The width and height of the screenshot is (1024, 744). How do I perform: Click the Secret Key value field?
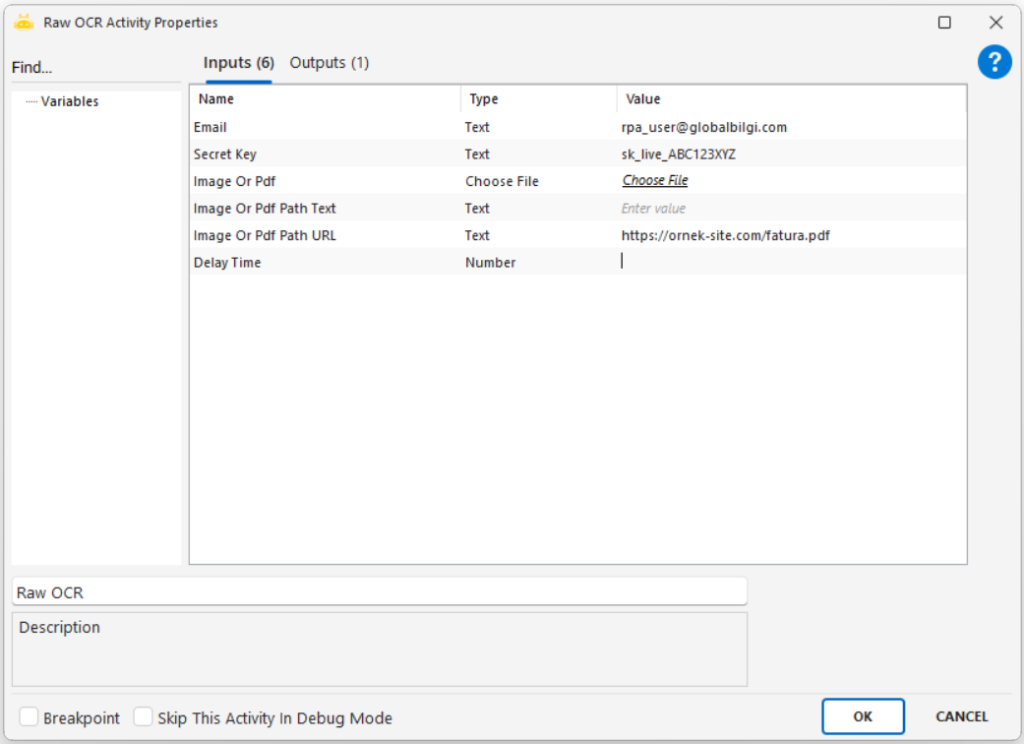tap(790, 154)
